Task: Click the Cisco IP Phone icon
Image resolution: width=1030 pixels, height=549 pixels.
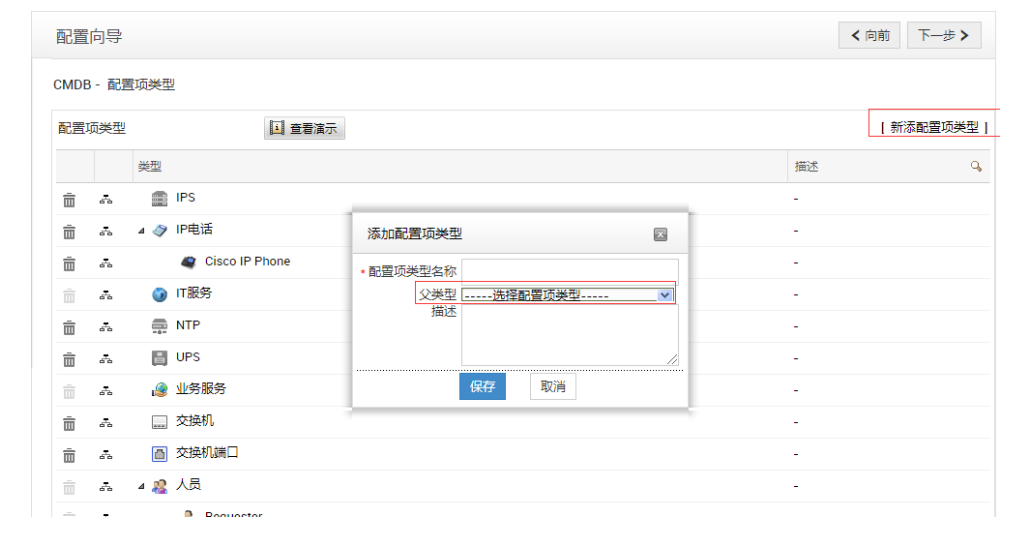Action: tap(188, 262)
